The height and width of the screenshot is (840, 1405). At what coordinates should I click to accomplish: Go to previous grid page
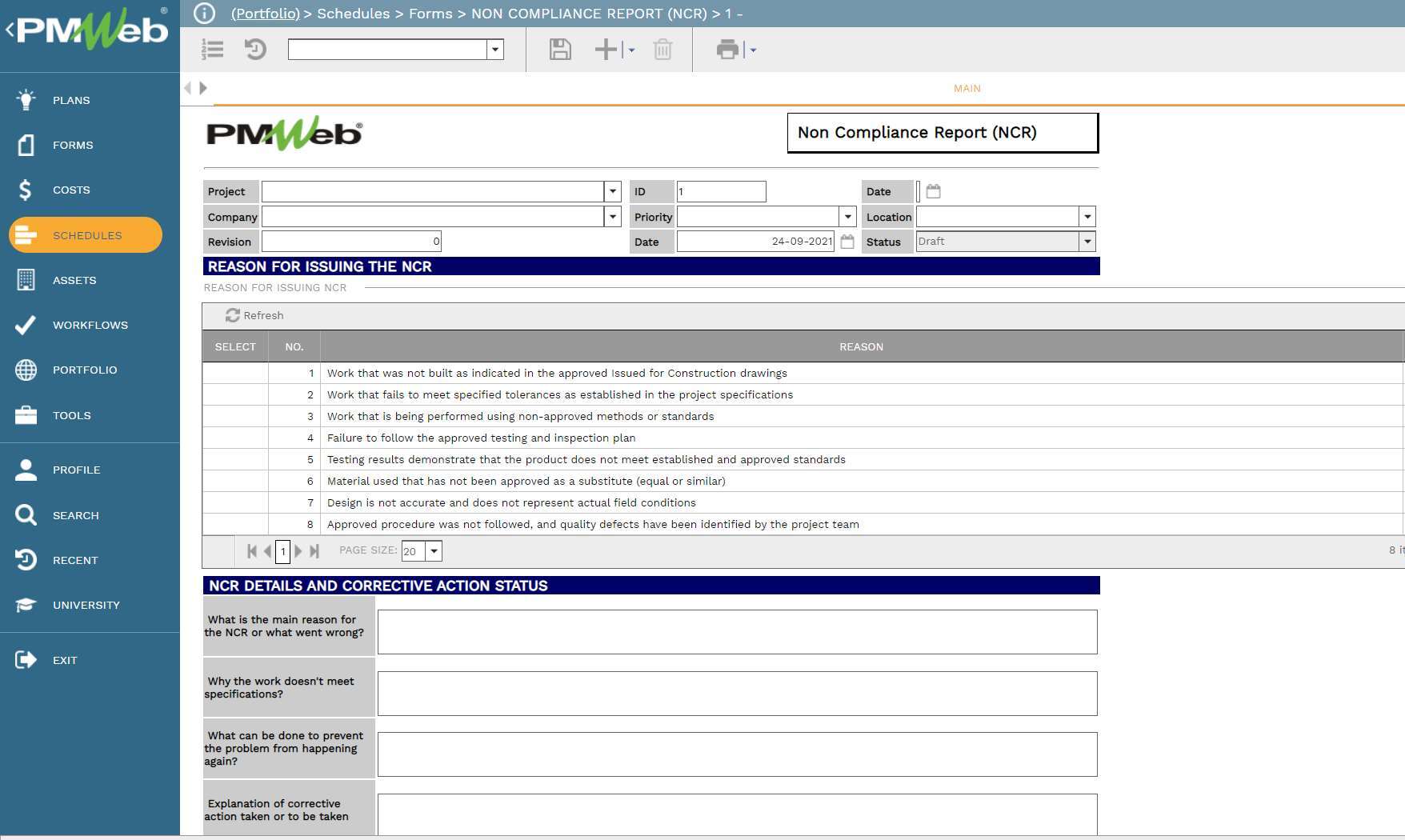point(267,550)
